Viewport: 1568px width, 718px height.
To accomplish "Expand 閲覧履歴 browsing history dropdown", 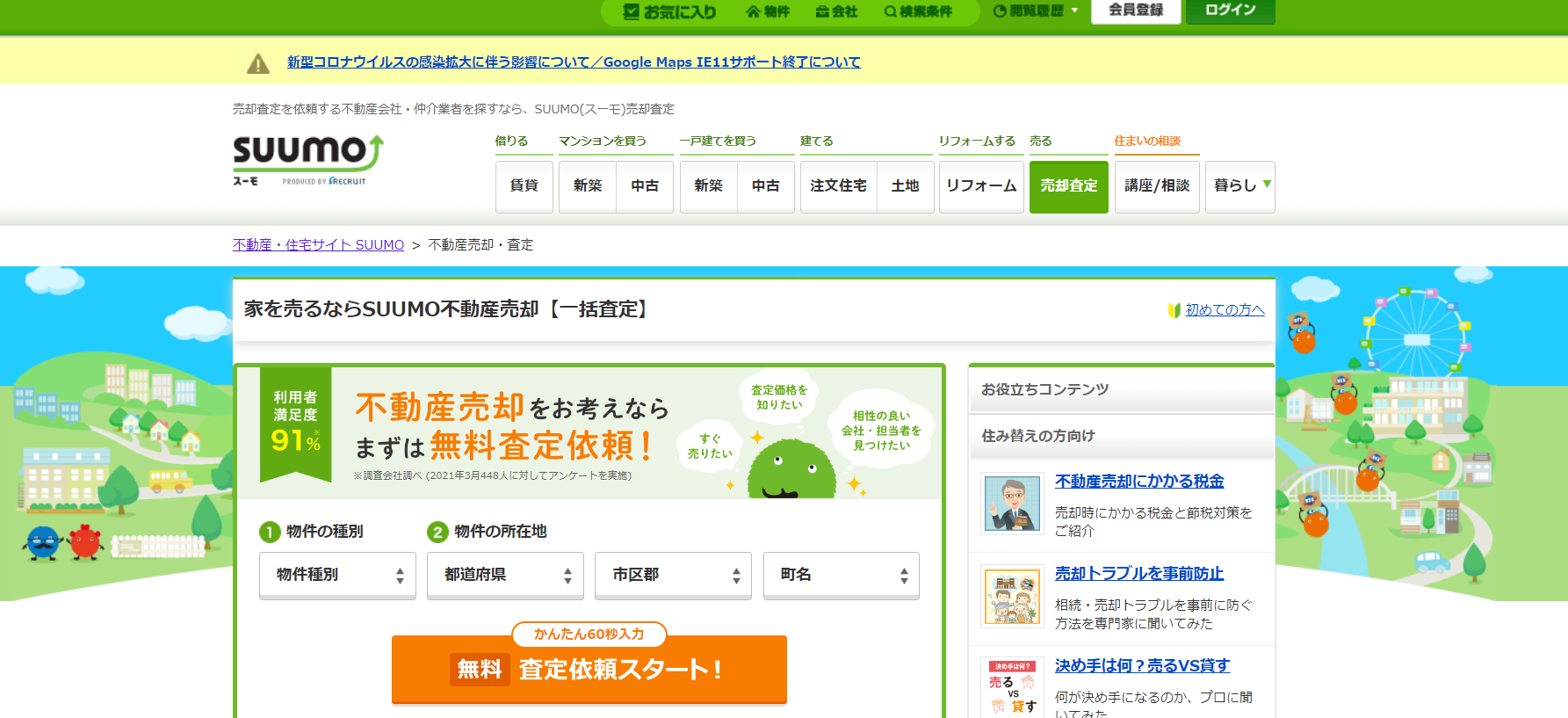I will [1035, 11].
